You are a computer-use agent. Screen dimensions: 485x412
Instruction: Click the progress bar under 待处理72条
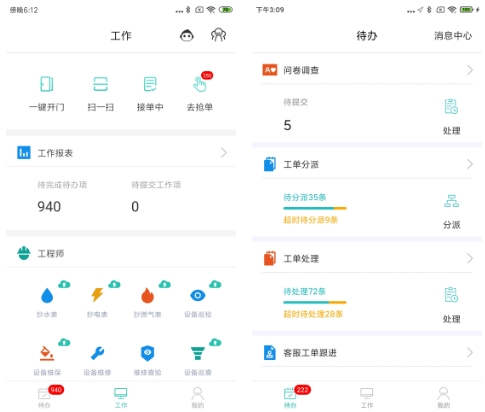coord(315,302)
